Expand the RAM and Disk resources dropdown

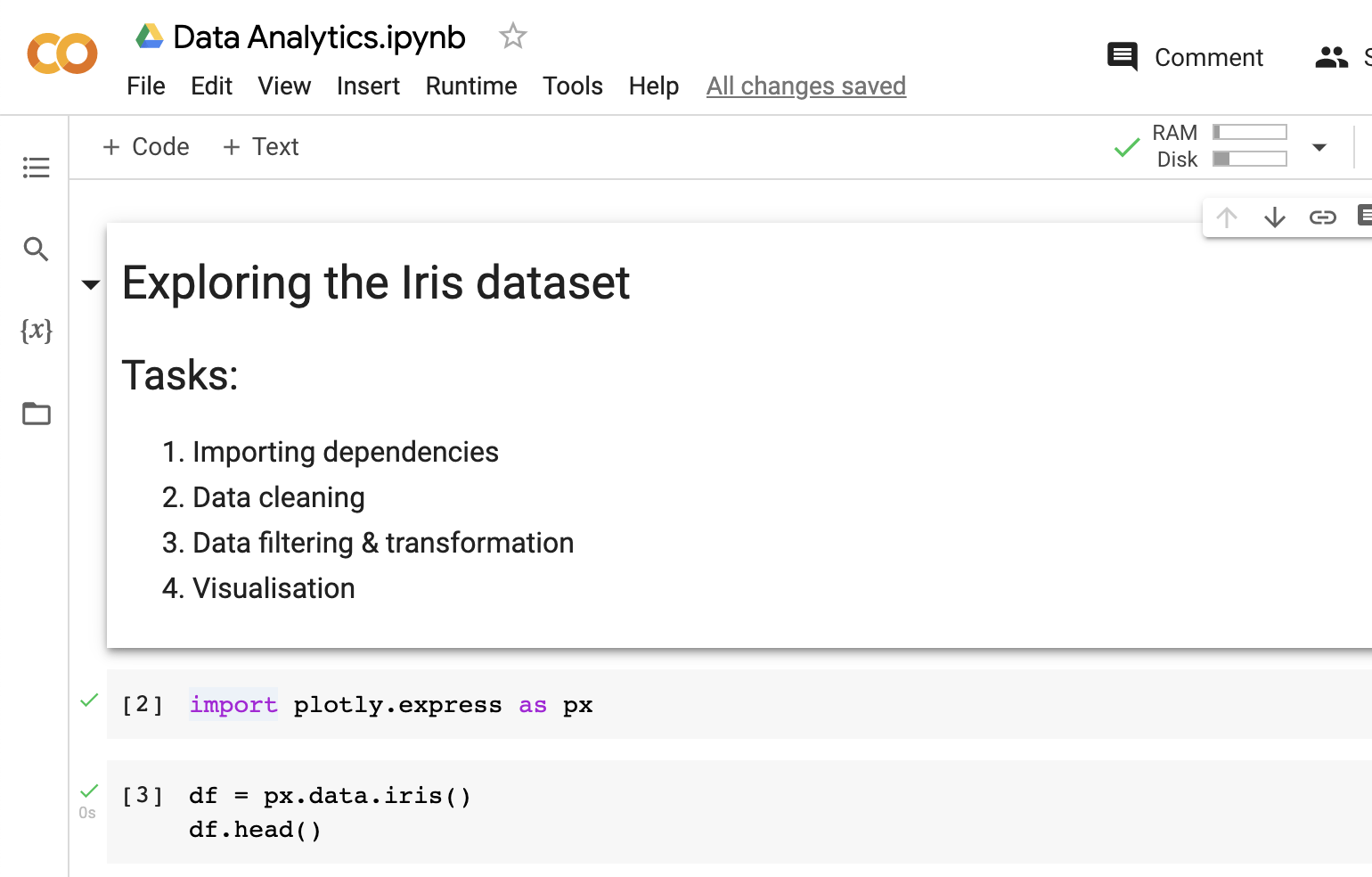coord(1319,147)
